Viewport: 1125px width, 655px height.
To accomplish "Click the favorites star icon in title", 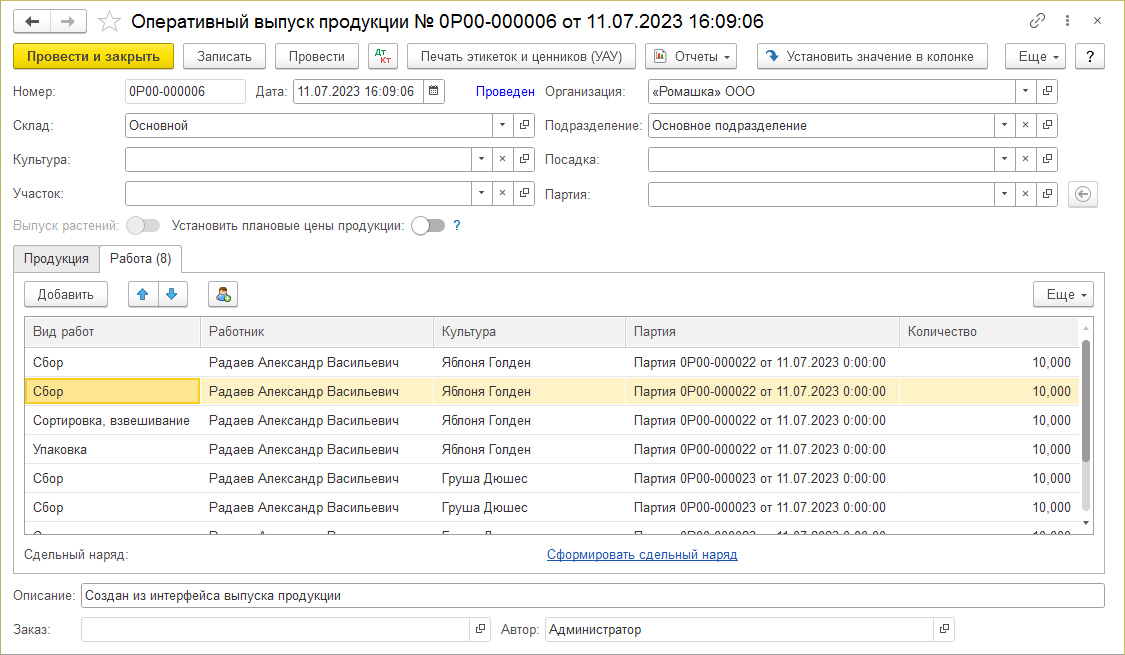I will [x=110, y=21].
